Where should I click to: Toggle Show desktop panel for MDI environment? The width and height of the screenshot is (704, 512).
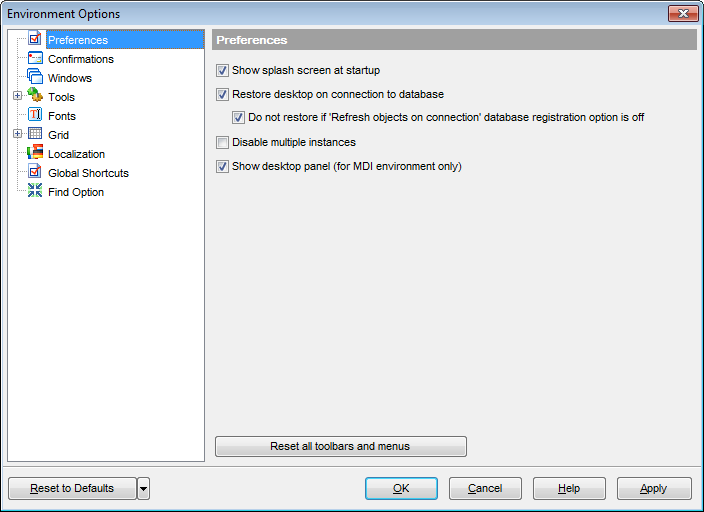[222, 167]
